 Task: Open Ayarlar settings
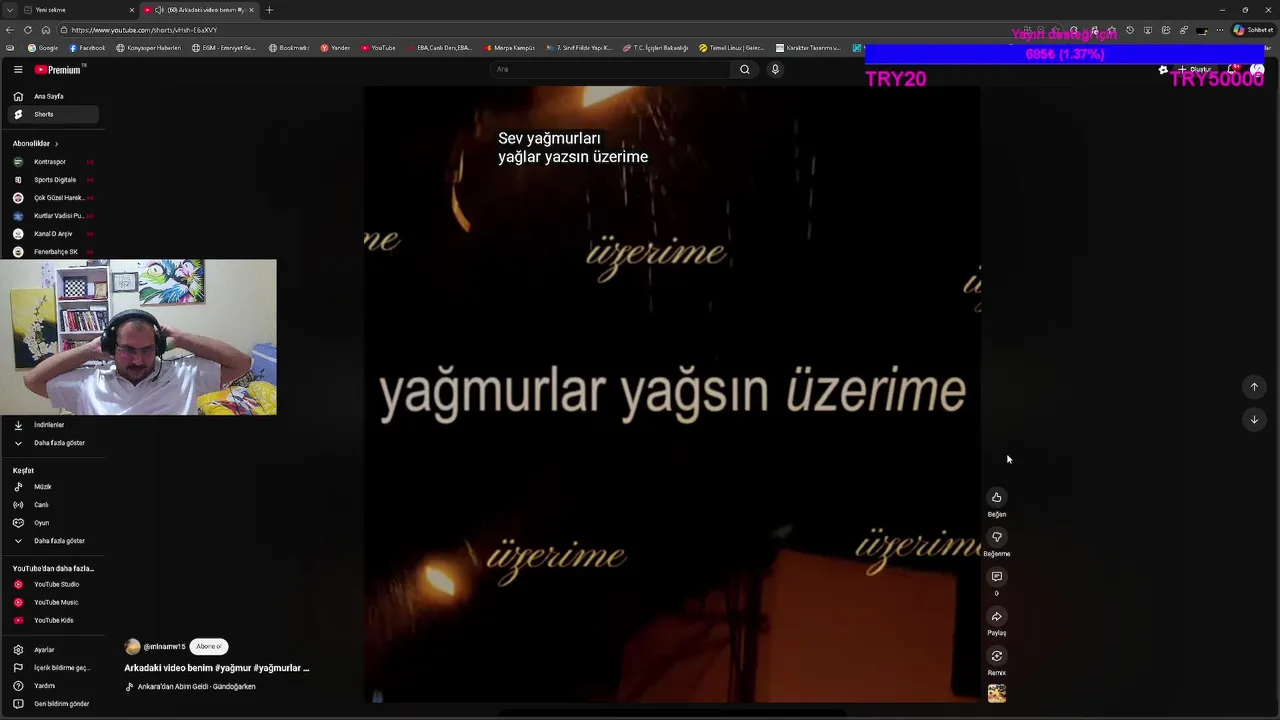[x=52, y=650]
